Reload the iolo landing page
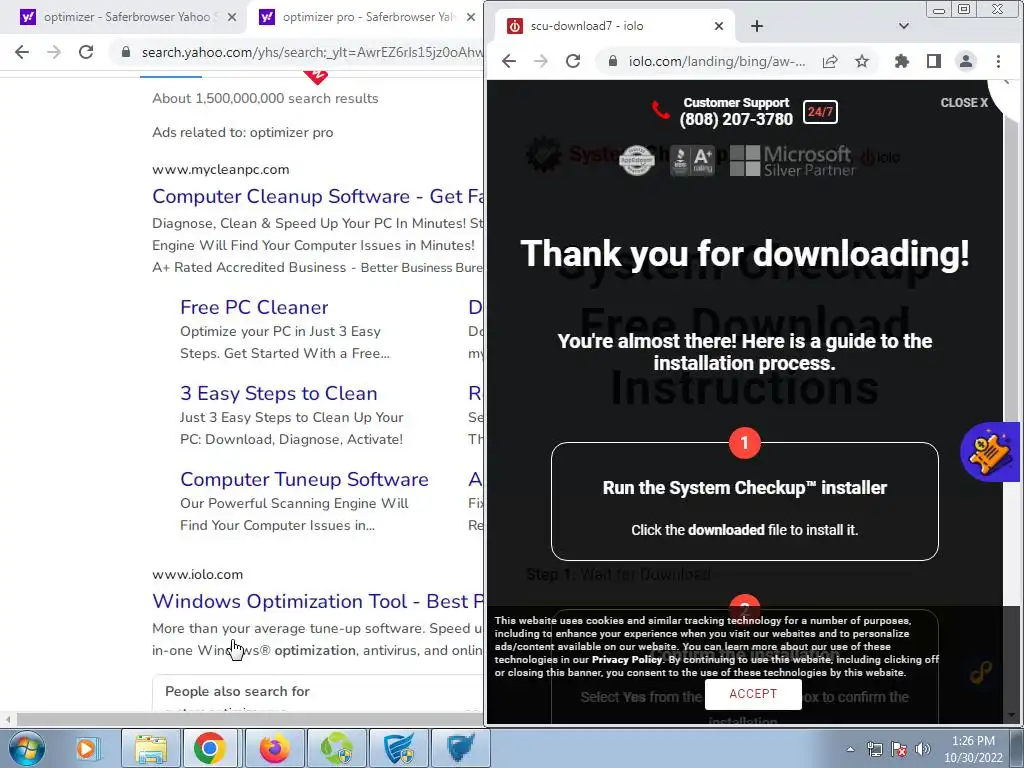Screen dimensions: 1024x768 coord(573,61)
